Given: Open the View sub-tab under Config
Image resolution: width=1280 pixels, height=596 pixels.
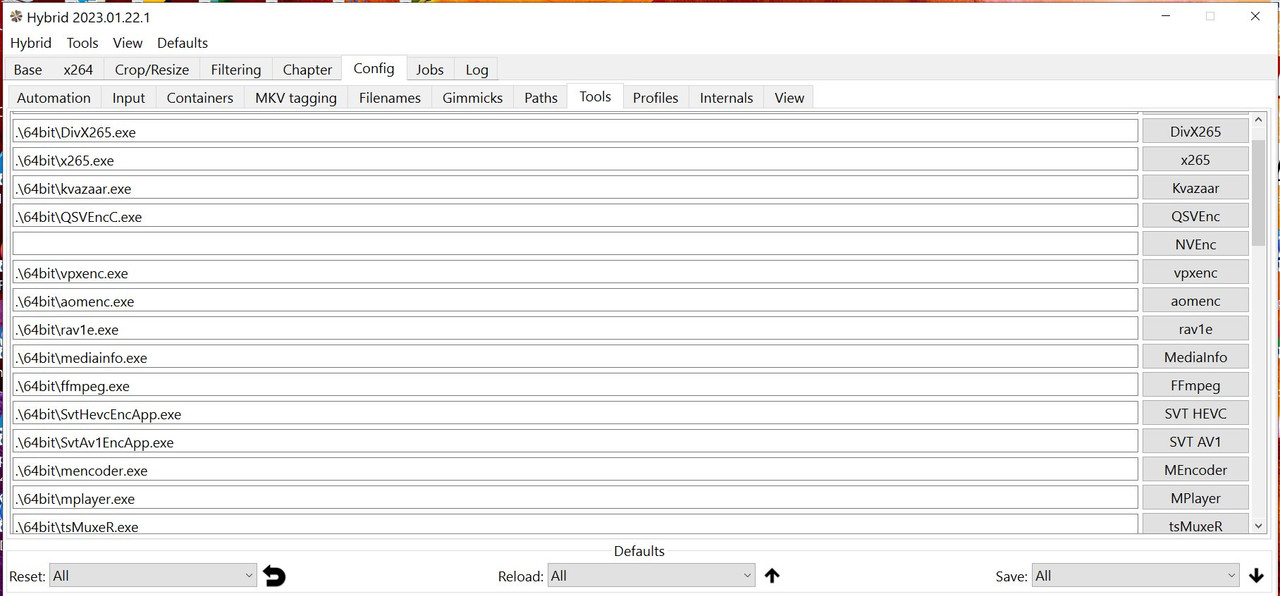Looking at the screenshot, I should tap(789, 97).
